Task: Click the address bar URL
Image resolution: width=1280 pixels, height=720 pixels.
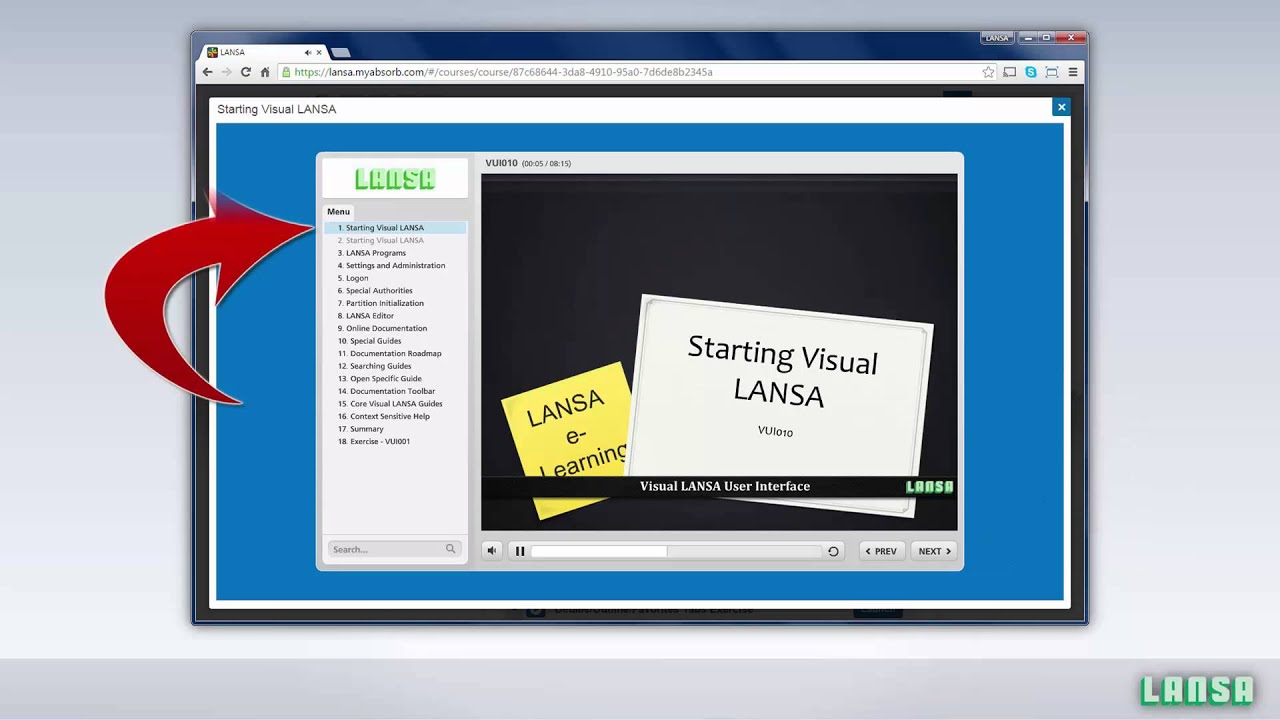Action: coord(503,72)
